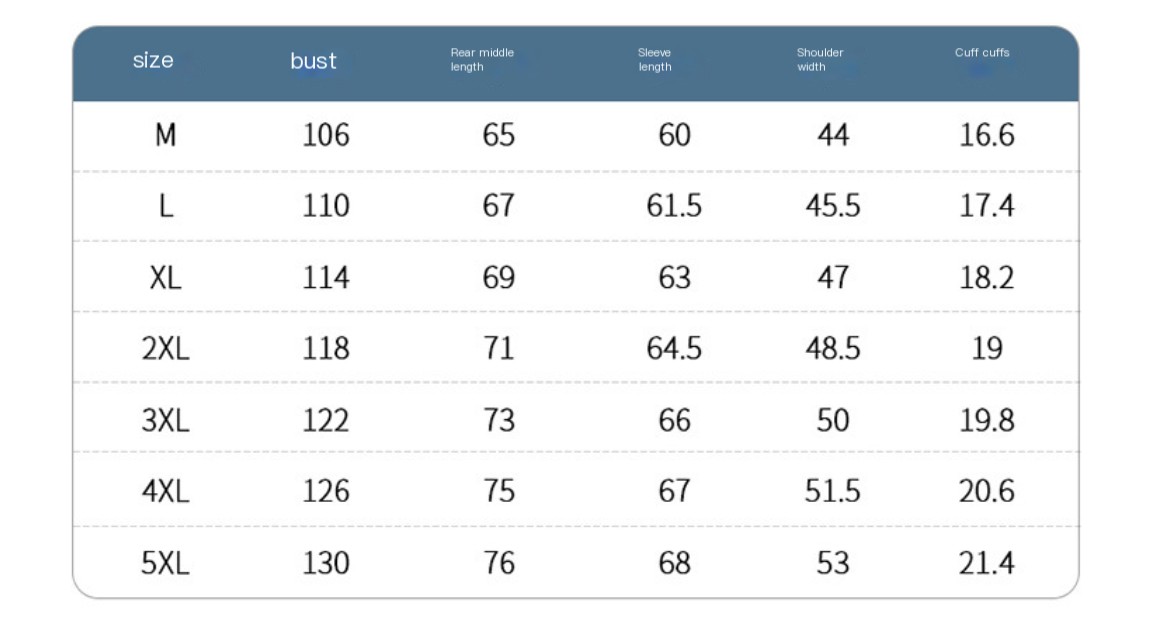Select sleeve length value 61.5

coord(674,206)
